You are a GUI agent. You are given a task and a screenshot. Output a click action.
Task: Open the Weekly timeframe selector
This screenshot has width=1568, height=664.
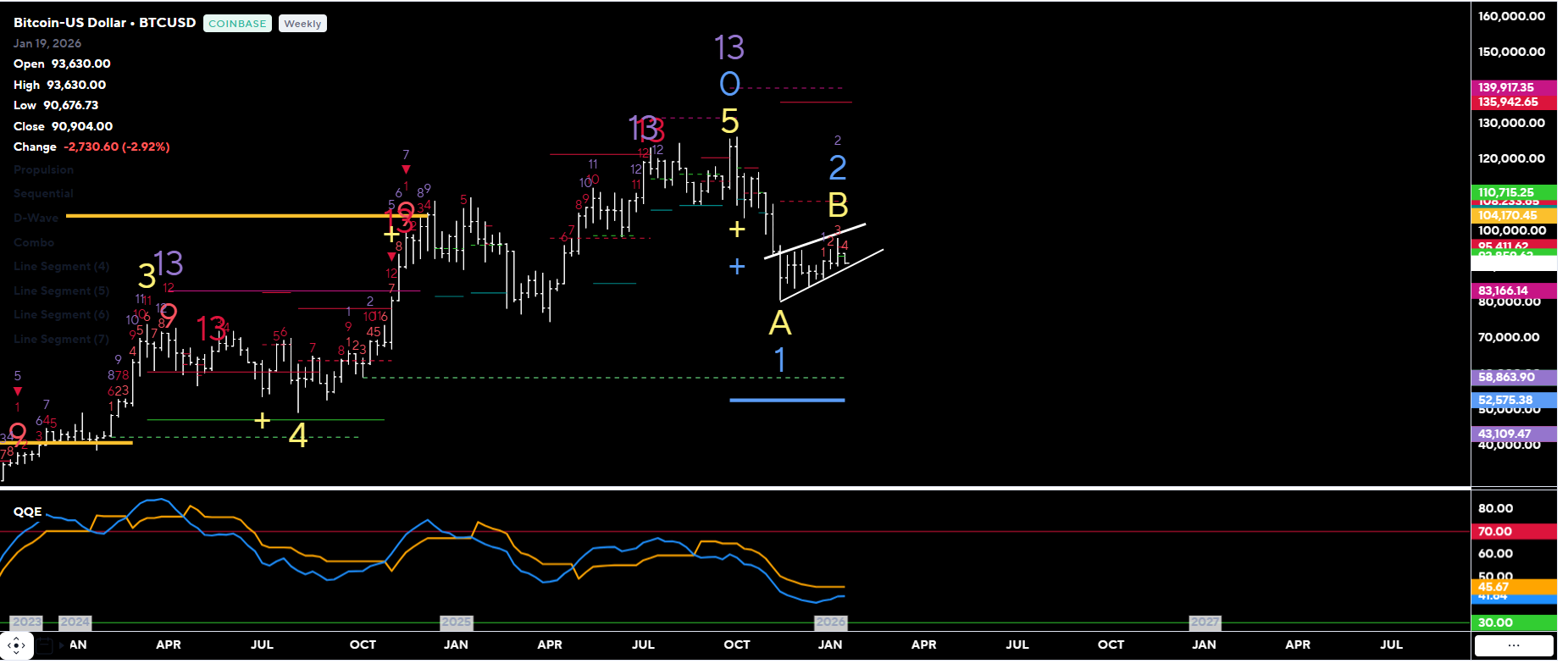coord(302,24)
